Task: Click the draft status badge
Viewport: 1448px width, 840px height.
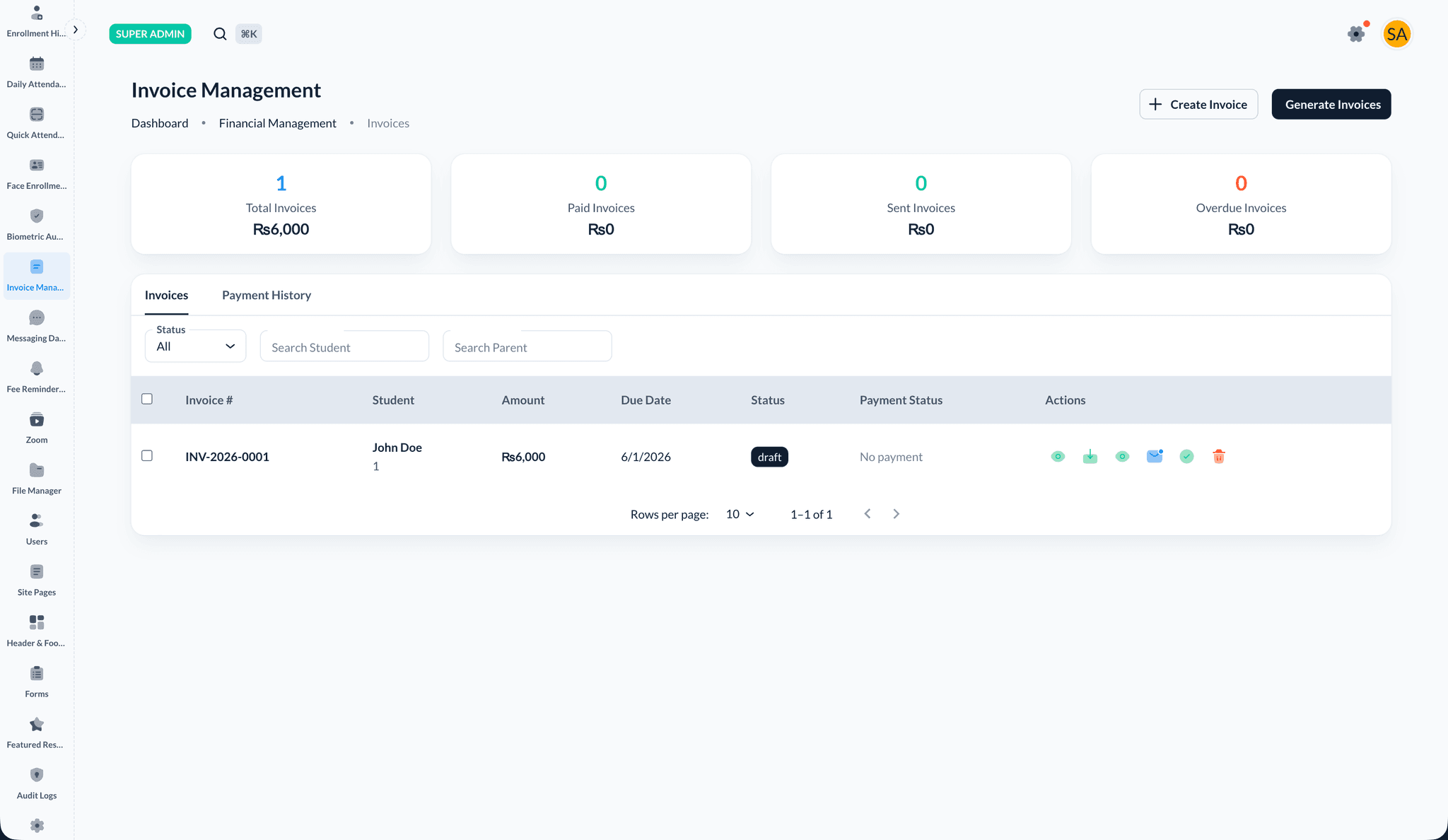Action: click(x=769, y=457)
